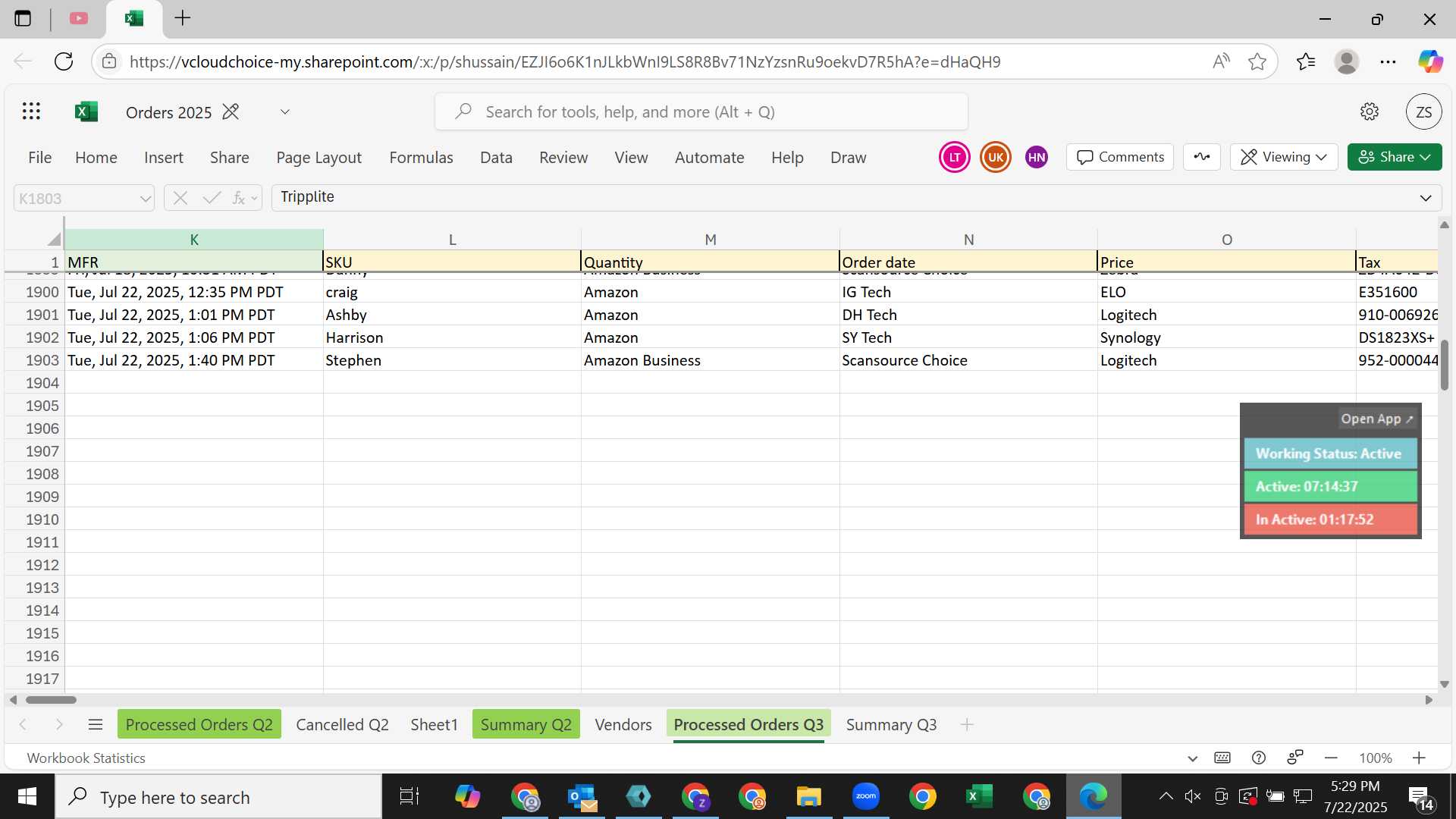Switch to the Vendors sheet
The image size is (1456, 819).
click(623, 724)
